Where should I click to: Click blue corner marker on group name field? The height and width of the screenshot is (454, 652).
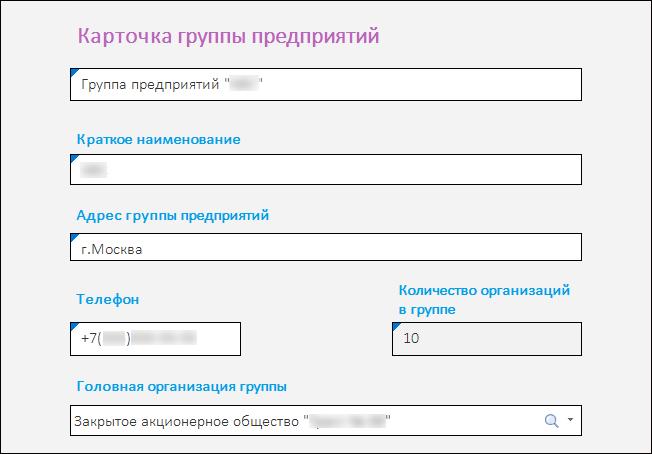pos(73,72)
